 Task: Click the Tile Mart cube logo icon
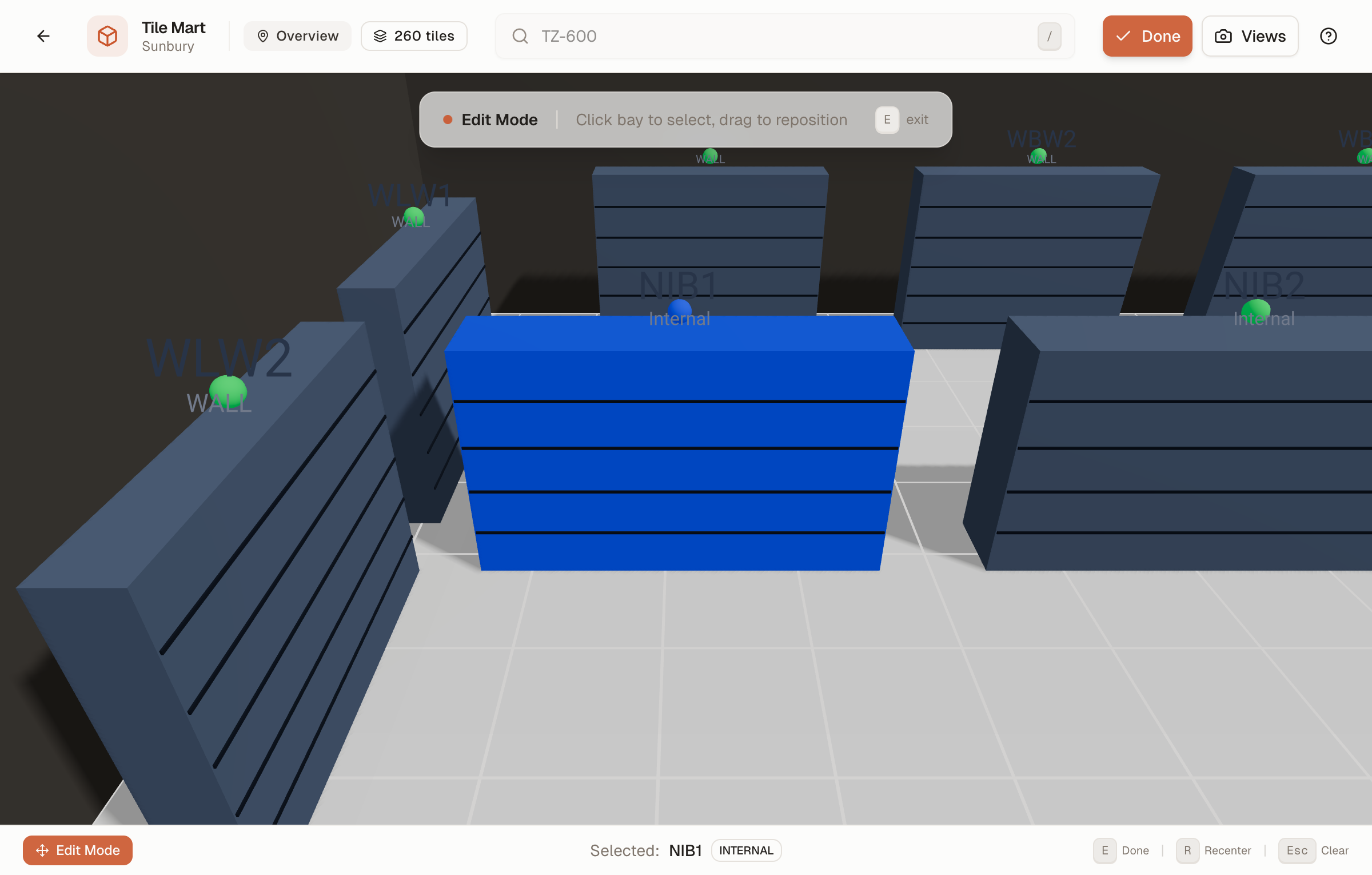coord(107,35)
